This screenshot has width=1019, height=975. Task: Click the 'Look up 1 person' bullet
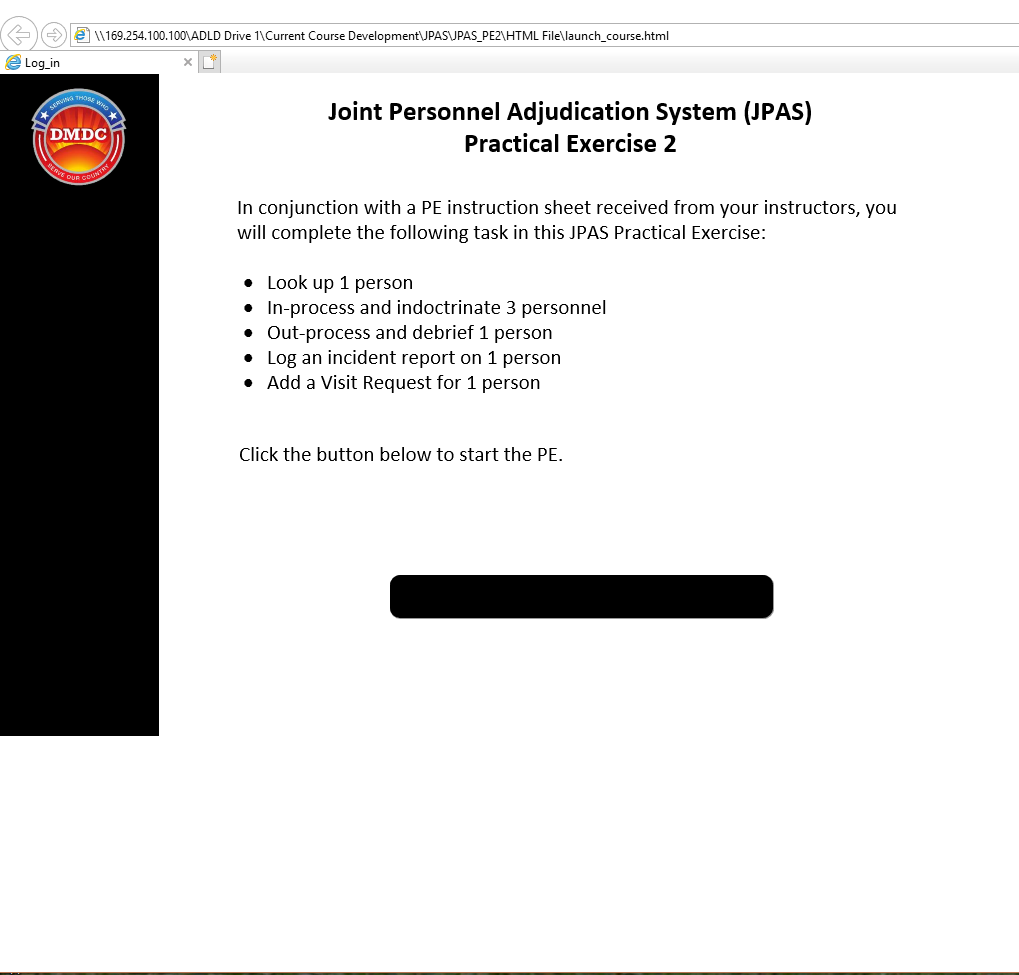click(340, 283)
